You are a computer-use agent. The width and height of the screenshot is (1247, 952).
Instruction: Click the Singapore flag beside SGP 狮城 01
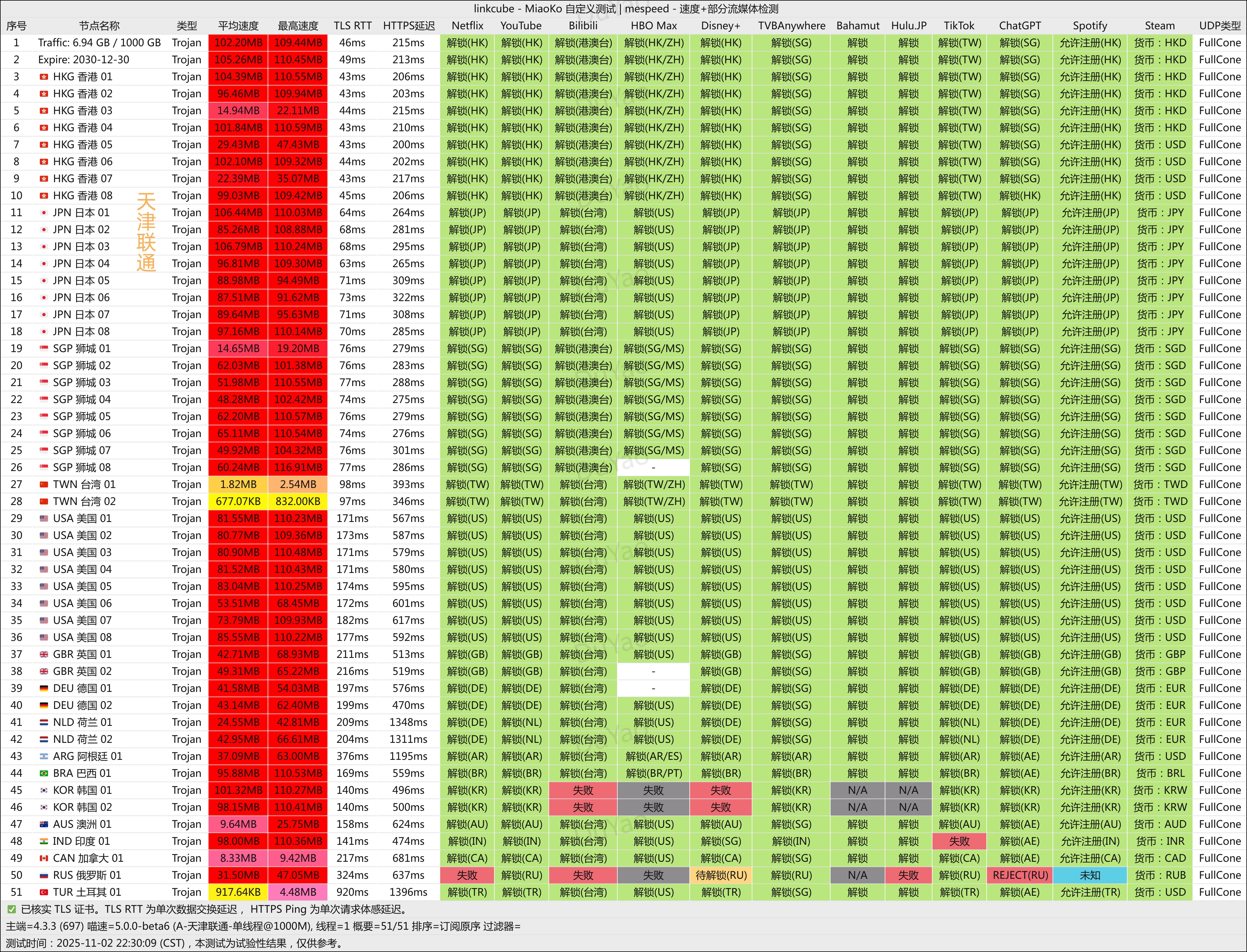[x=43, y=349]
